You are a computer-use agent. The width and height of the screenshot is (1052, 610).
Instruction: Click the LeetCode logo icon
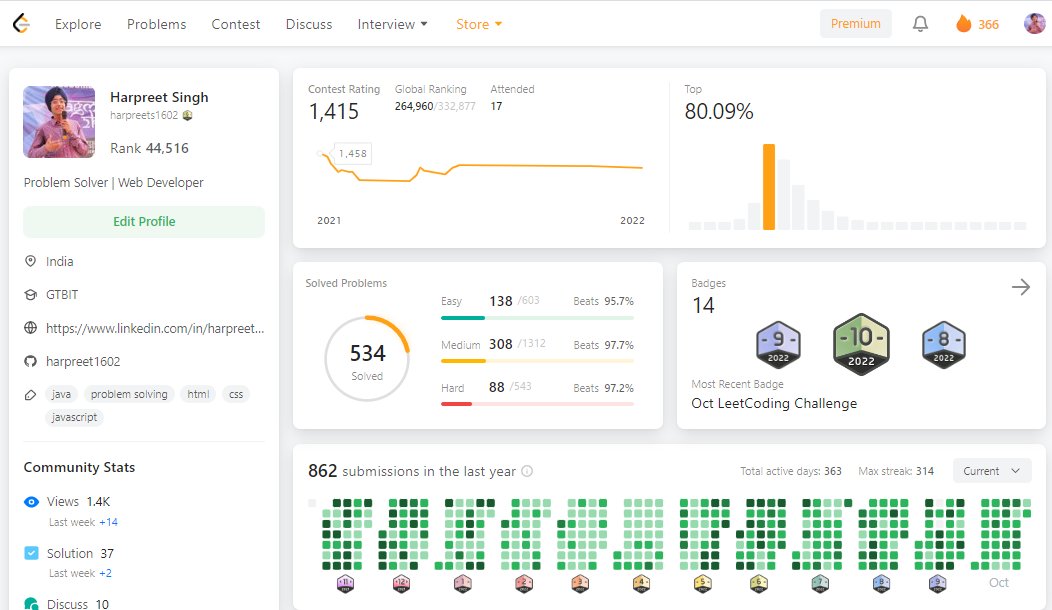click(21, 23)
